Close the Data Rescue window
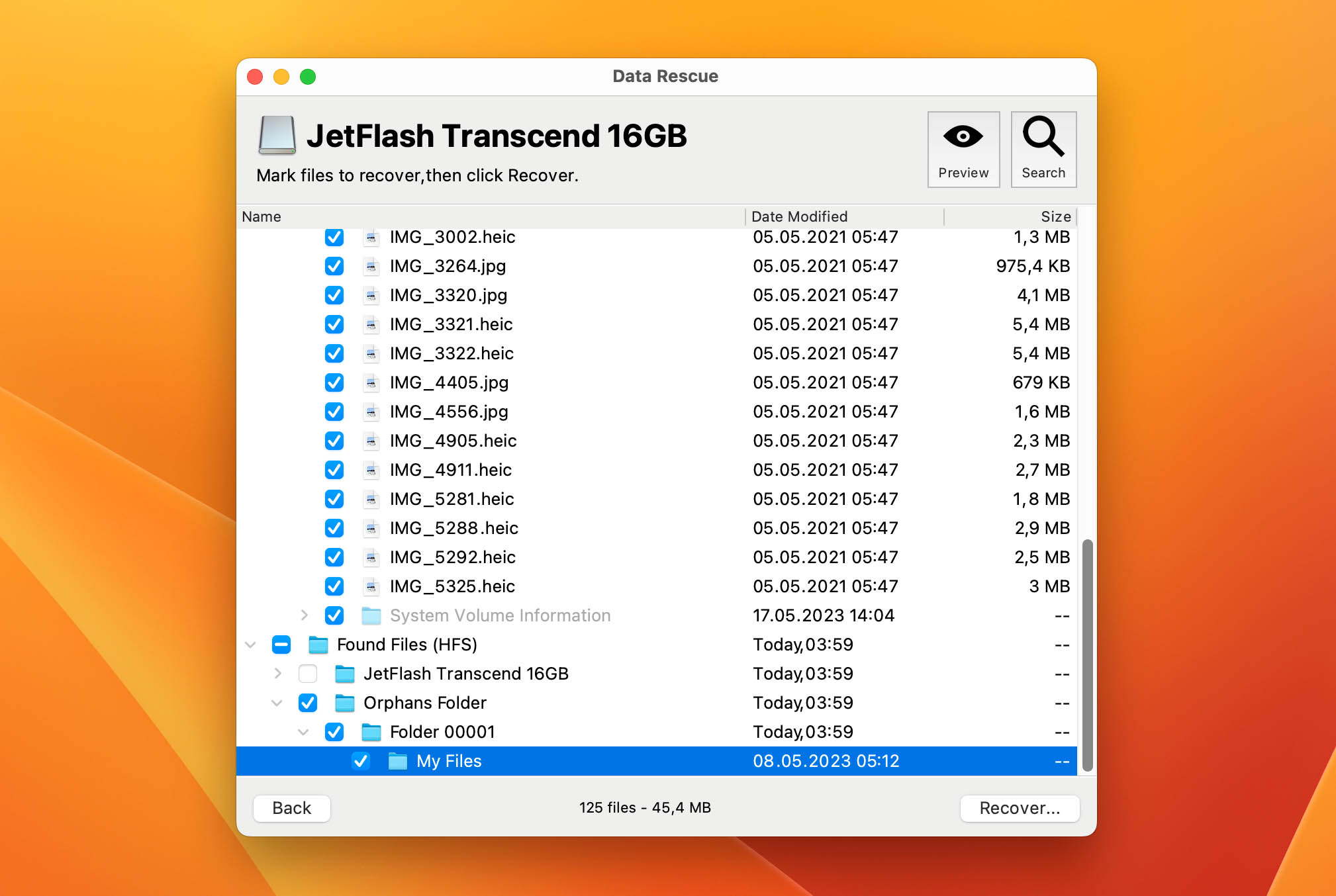1336x896 pixels. pos(255,77)
